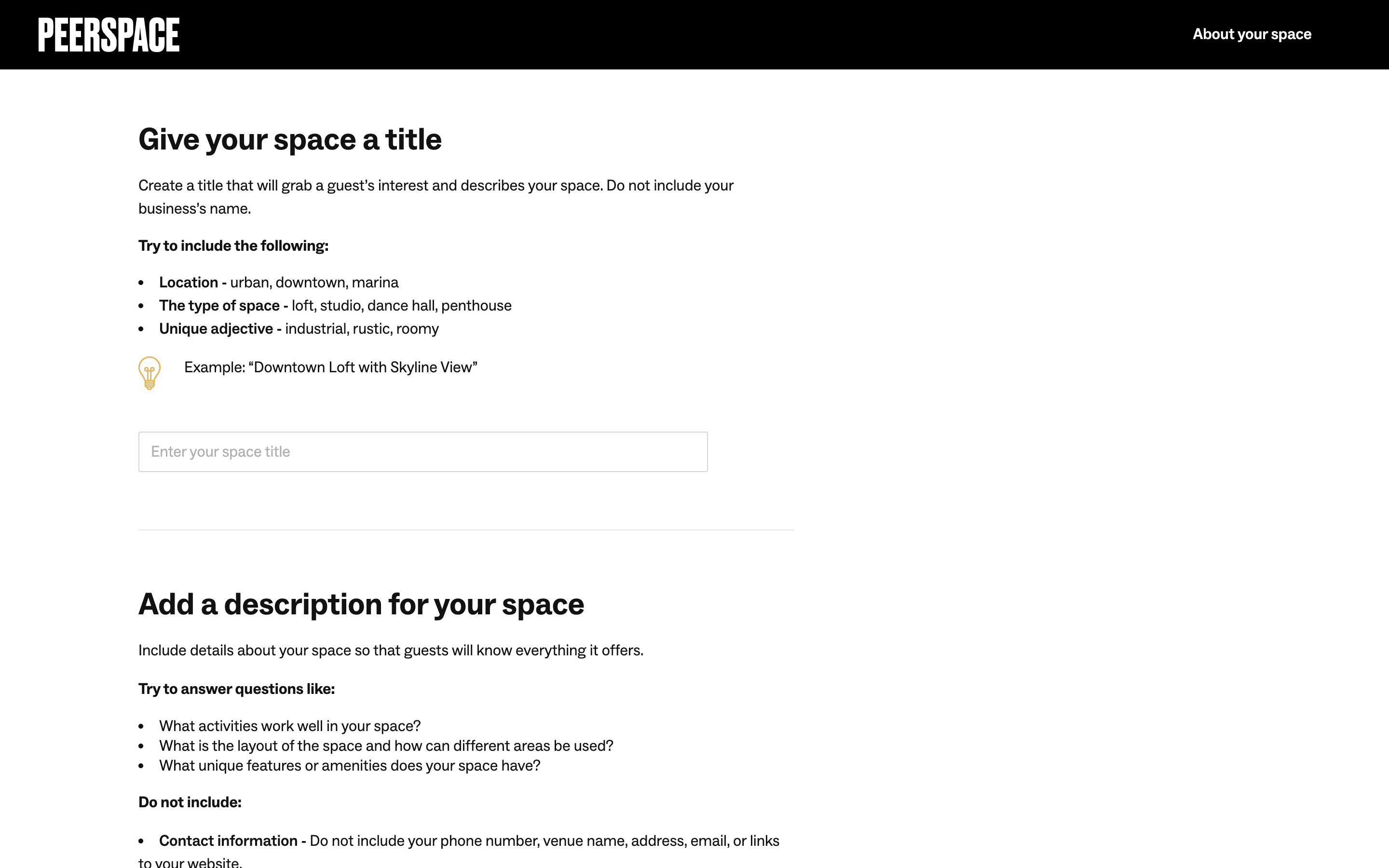
Task: Click the "Give your space a title" heading
Action: point(290,139)
